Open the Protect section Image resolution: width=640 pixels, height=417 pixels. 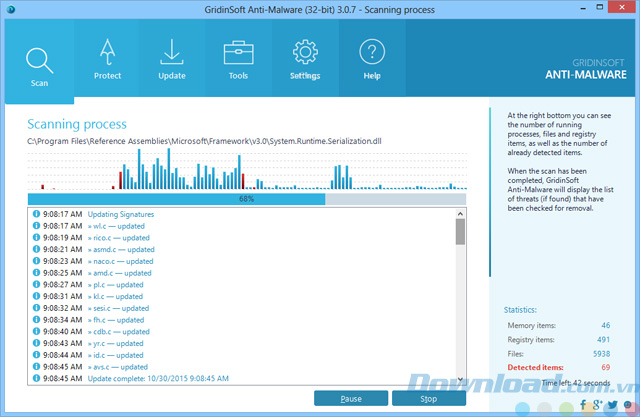[x=107, y=50]
